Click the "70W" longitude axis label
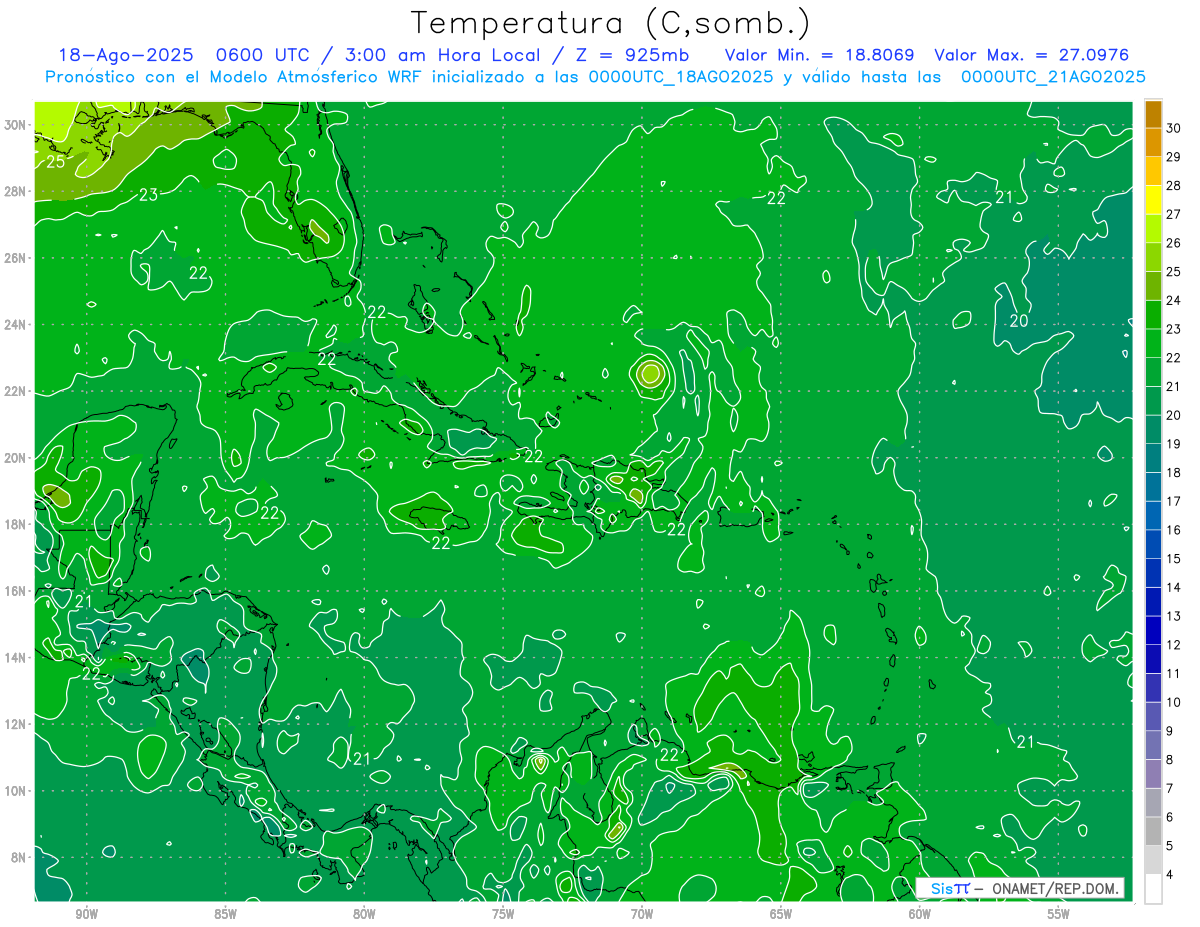This screenshot has width=1200, height=927. (x=643, y=914)
